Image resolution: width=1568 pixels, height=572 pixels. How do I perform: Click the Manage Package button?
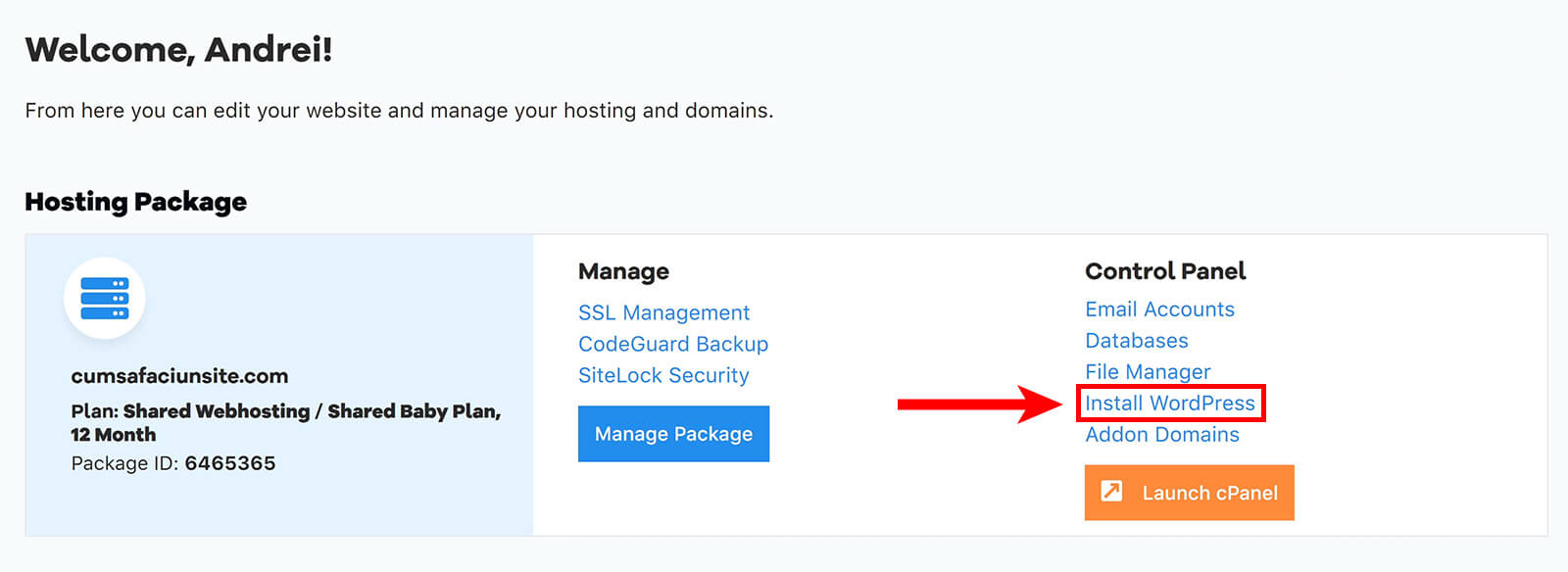coord(673,434)
